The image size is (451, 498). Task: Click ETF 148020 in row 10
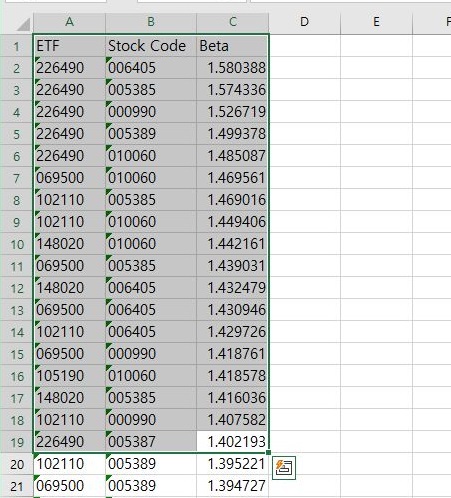click(69, 244)
